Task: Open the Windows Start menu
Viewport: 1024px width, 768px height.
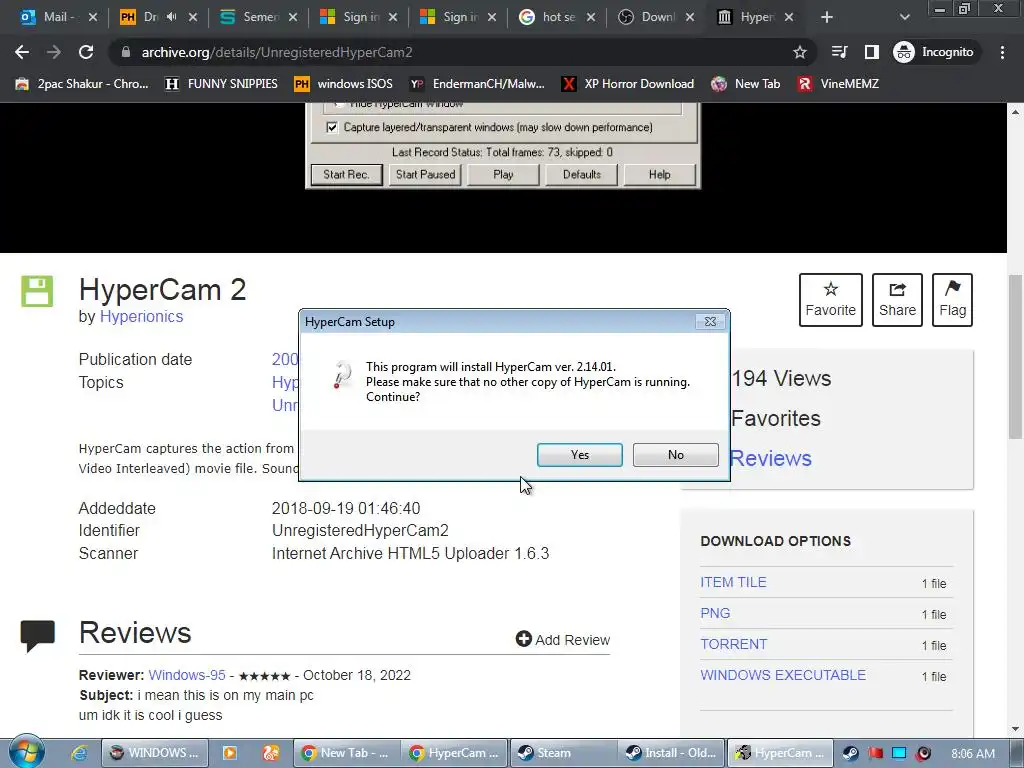Action: [x=26, y=752]
